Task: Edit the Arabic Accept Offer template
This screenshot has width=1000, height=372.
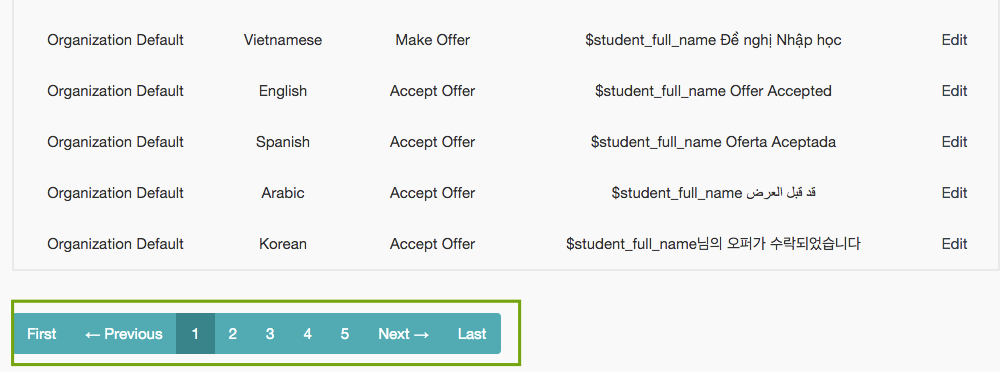Action: click(954, 193)
